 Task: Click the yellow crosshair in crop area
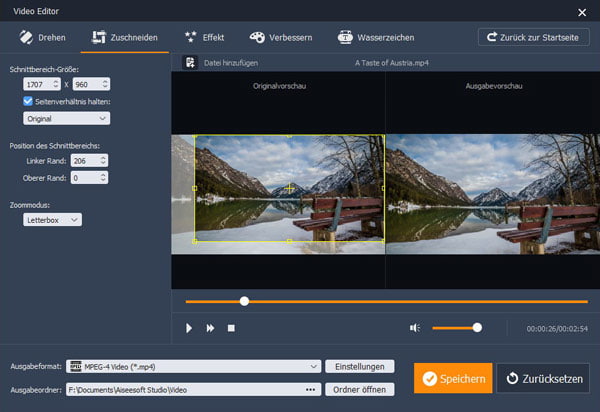click(x=290, y=188)
